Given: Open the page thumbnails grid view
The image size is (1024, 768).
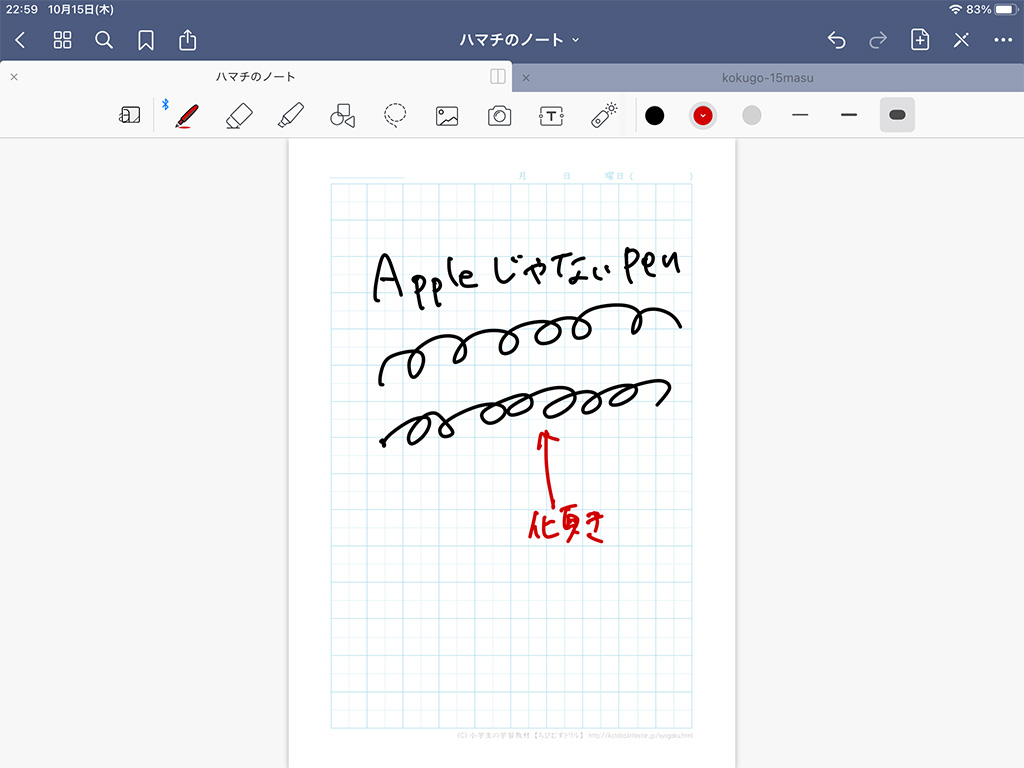Looking at the screenshot, I should tap(62, 40).
